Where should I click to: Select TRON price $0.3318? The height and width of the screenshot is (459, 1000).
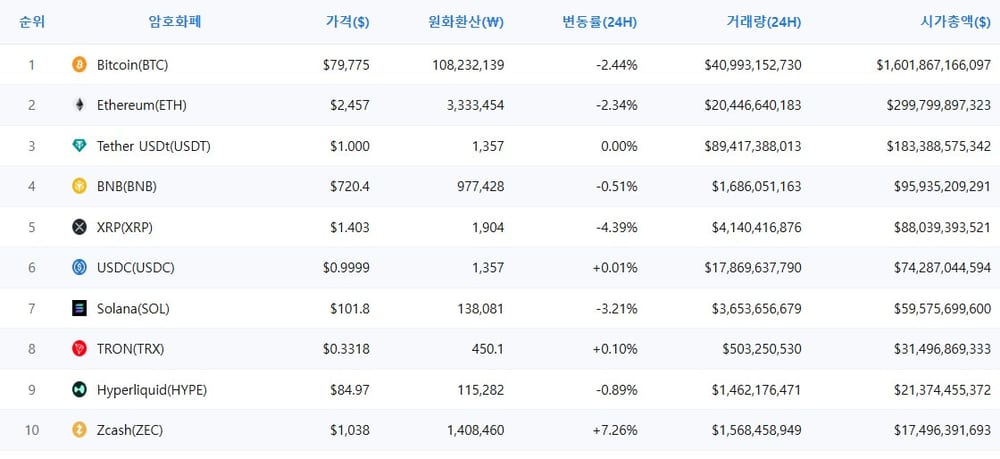tap(346, 349)
